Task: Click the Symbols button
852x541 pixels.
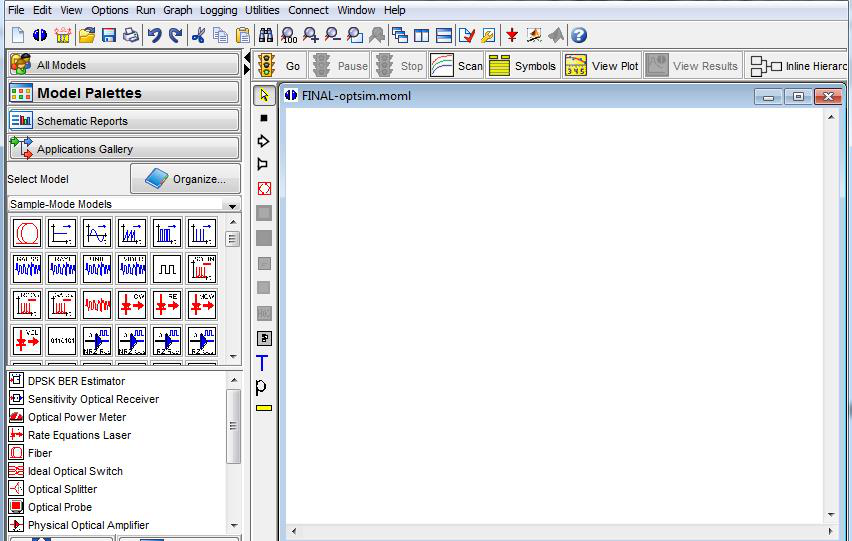Action: pos(523,66)
